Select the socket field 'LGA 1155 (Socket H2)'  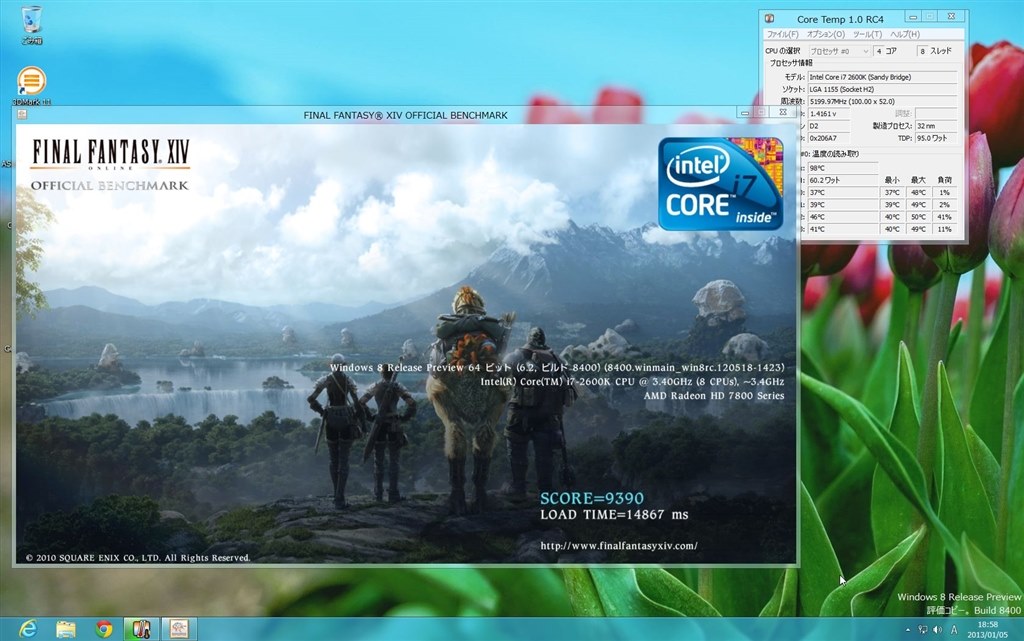coord(882,89)
